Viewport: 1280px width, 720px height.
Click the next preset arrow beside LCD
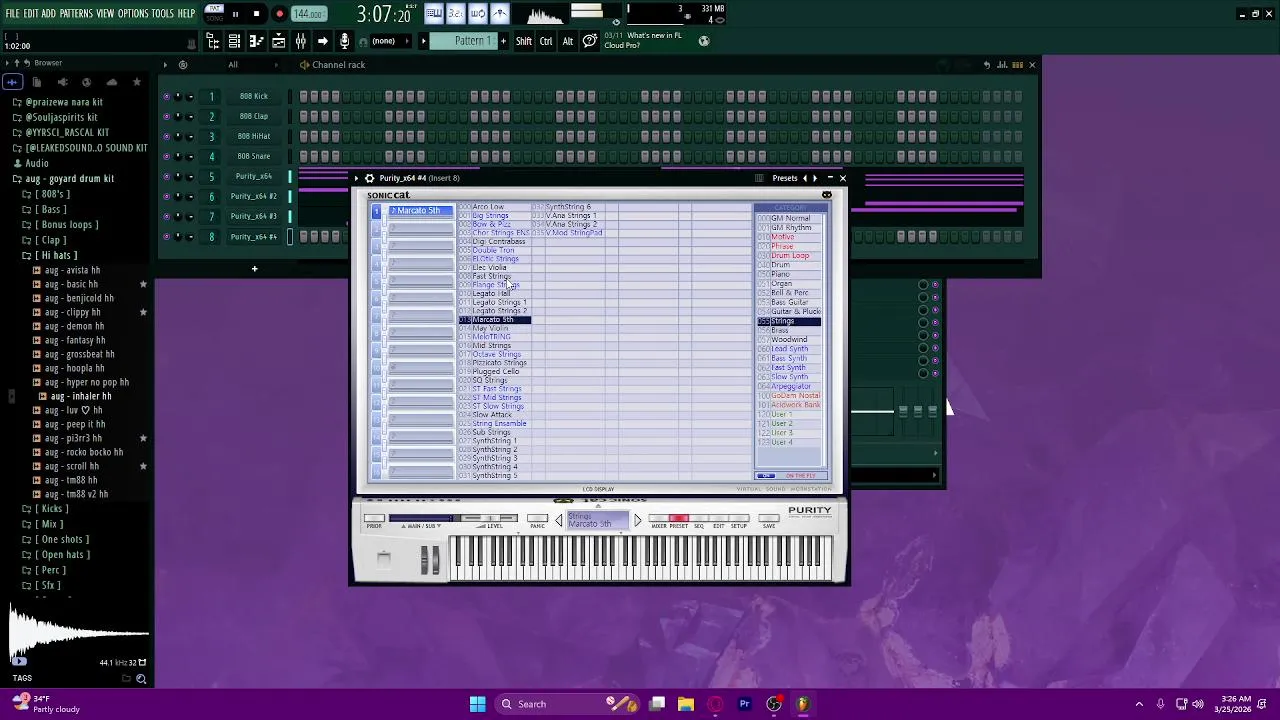637,520
